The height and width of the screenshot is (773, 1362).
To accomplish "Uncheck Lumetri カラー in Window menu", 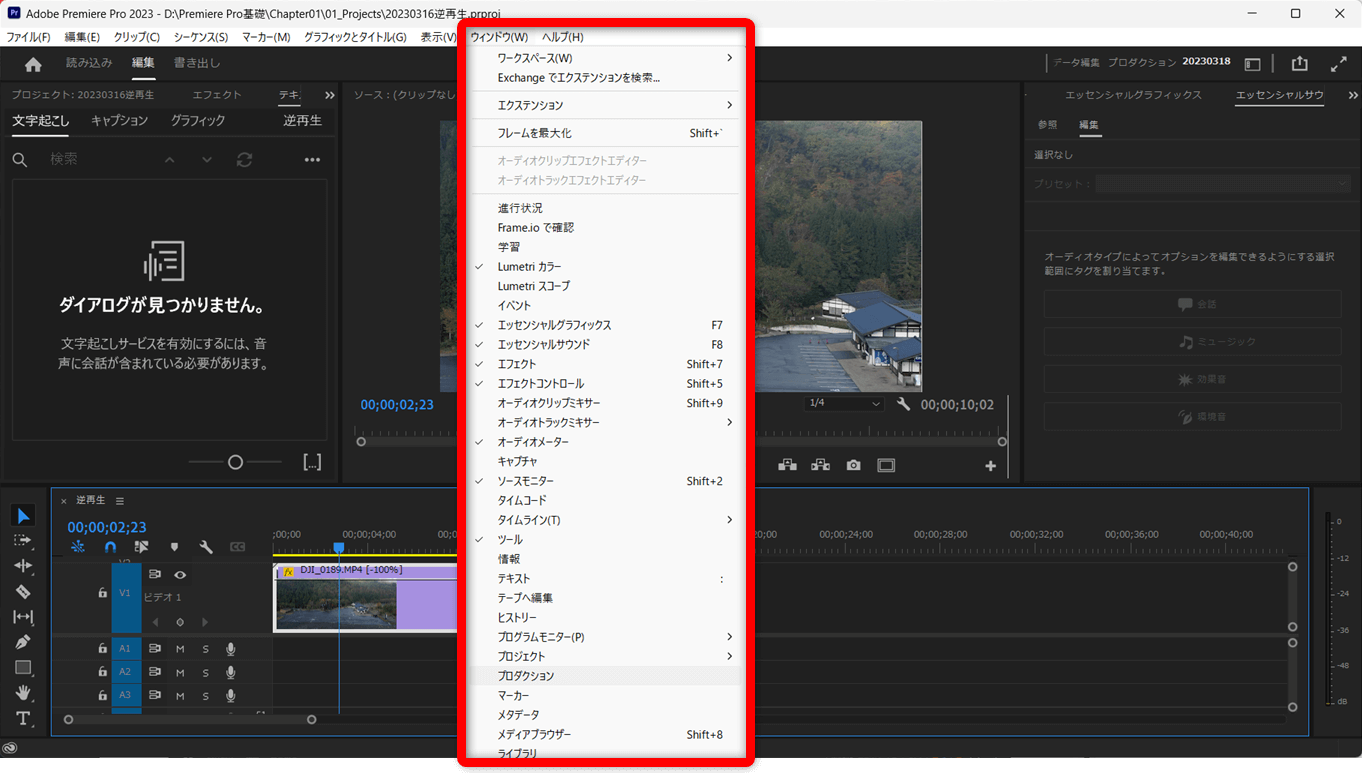I will pos(604,267).
